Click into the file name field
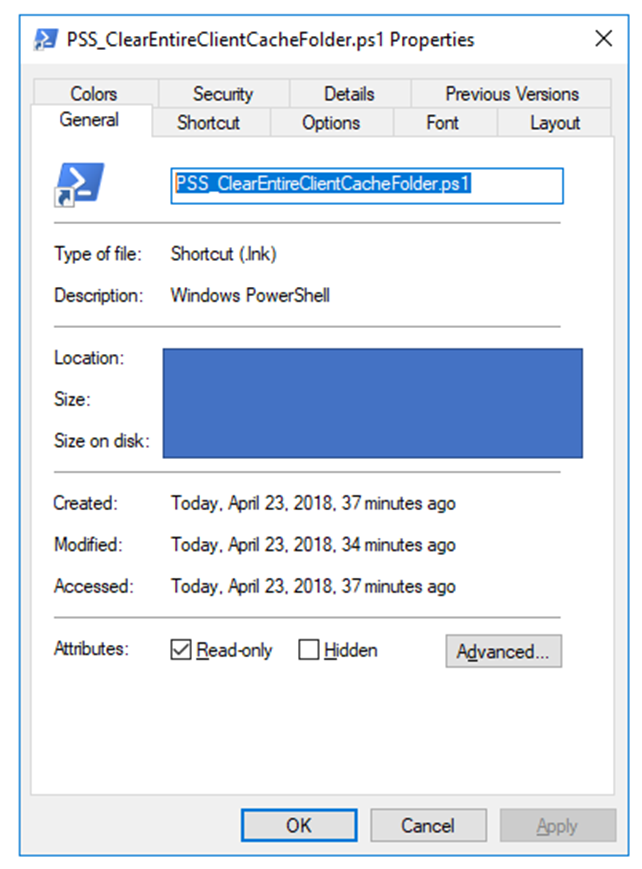The image size is (642, 869). (x=367, y=186)
